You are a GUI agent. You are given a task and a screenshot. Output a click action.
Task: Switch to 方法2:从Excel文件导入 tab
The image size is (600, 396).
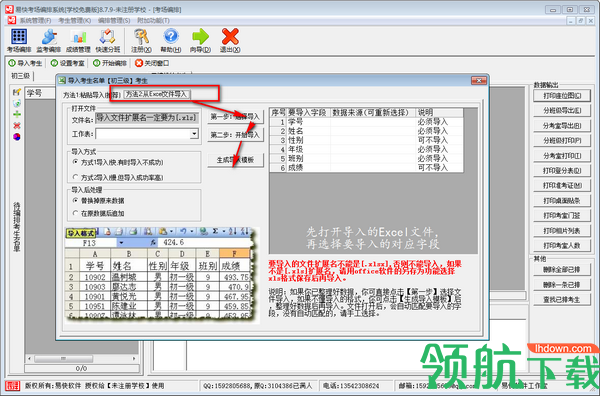click(157, 94)
